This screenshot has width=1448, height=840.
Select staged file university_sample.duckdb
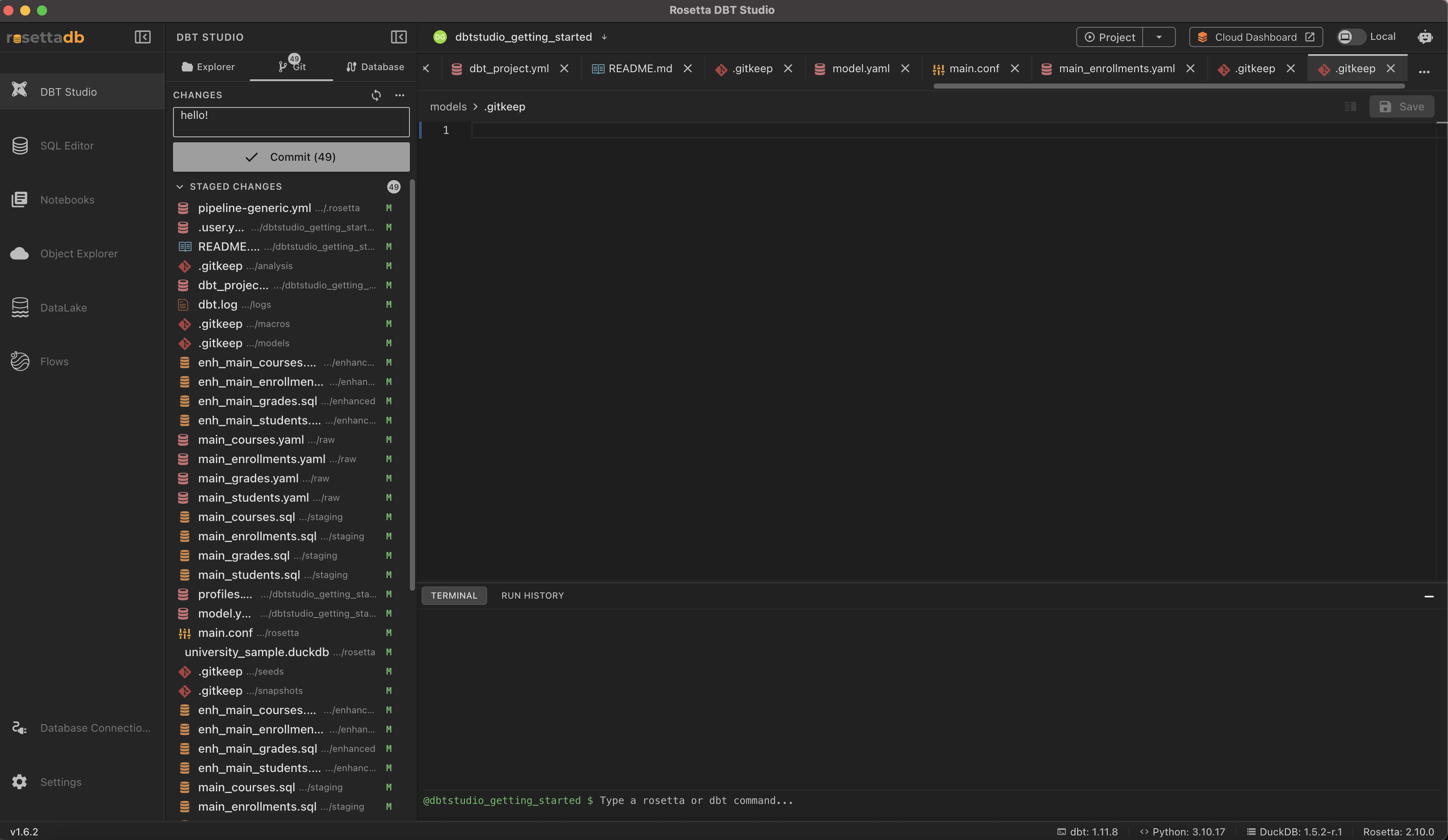click(287, 652)
